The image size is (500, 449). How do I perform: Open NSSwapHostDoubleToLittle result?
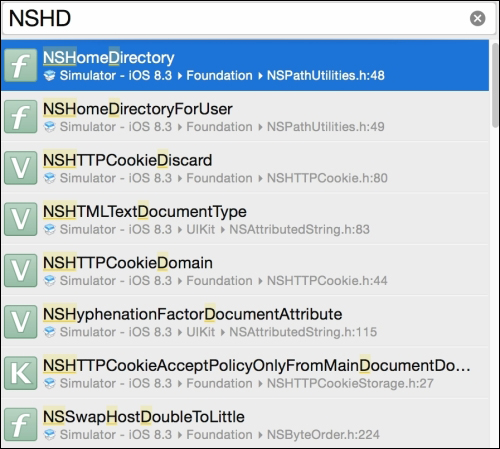(x=245, y=425)
